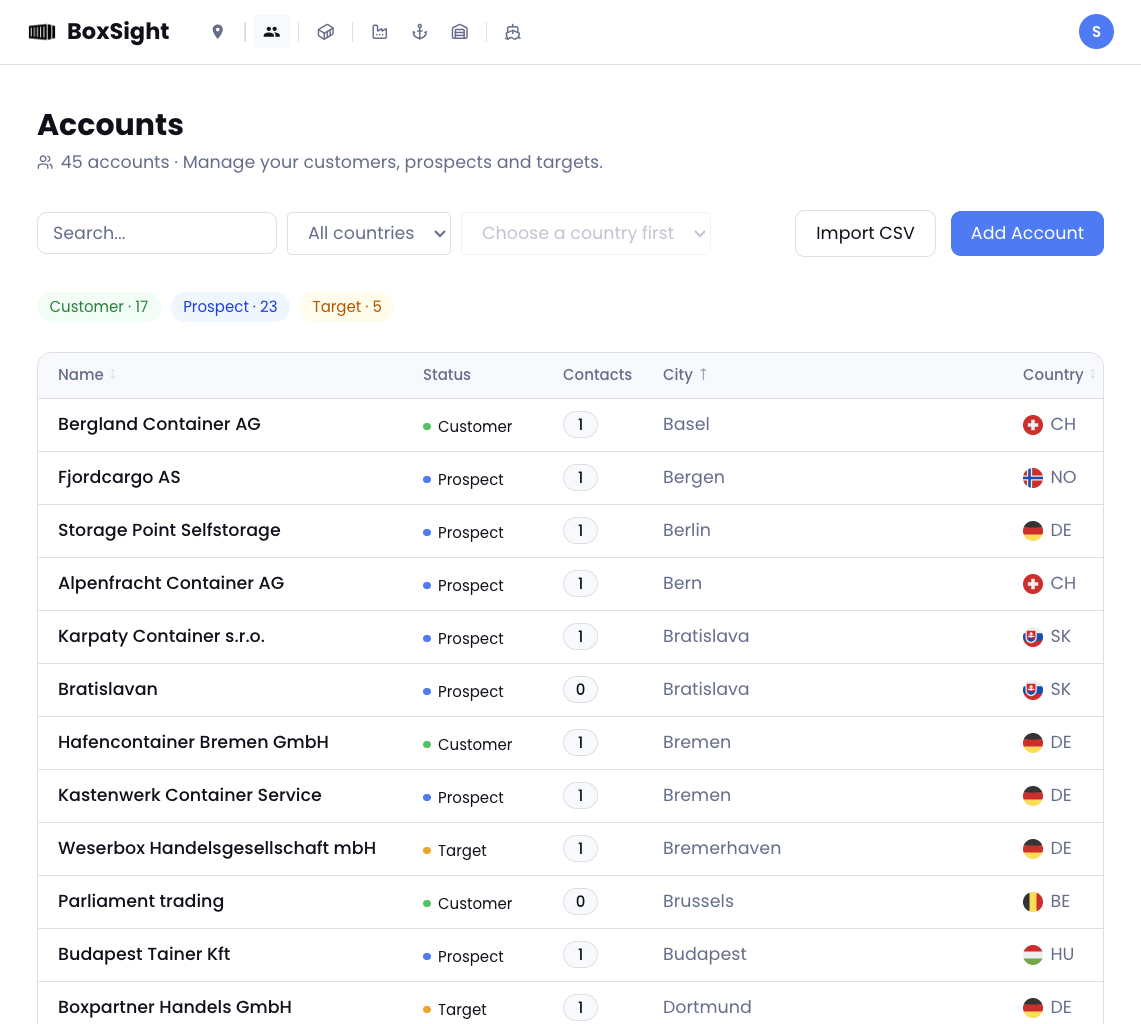Open Parliament trading account
This screenshot has width=1141, height=1024.
click(141, 902)
